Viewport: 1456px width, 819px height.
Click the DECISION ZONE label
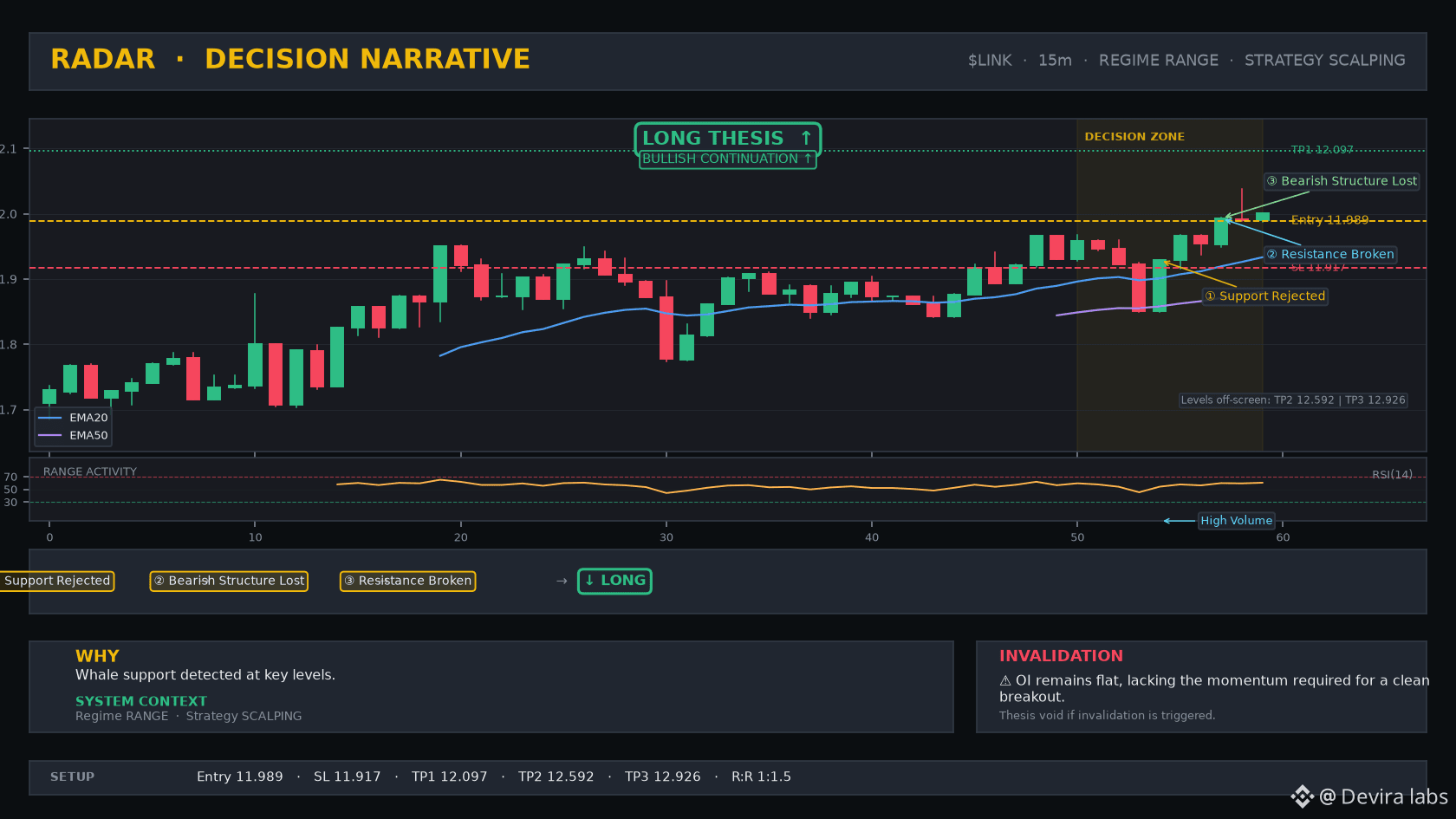pyautogui.click(x=1134, y=137)
